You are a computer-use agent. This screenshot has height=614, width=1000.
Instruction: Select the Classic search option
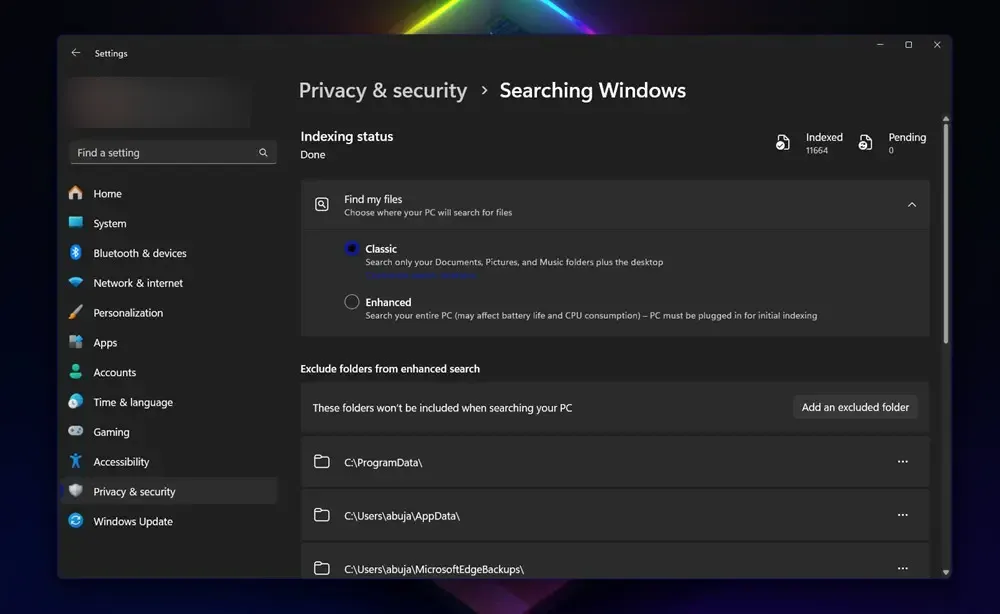pos(352,248)
